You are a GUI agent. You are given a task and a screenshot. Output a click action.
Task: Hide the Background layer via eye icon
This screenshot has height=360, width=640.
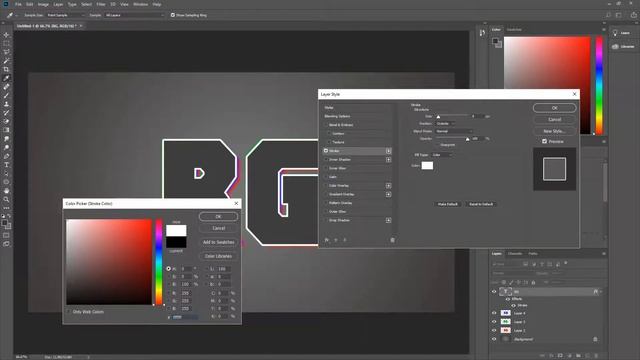pyautogui.click(x=494, y=339)
